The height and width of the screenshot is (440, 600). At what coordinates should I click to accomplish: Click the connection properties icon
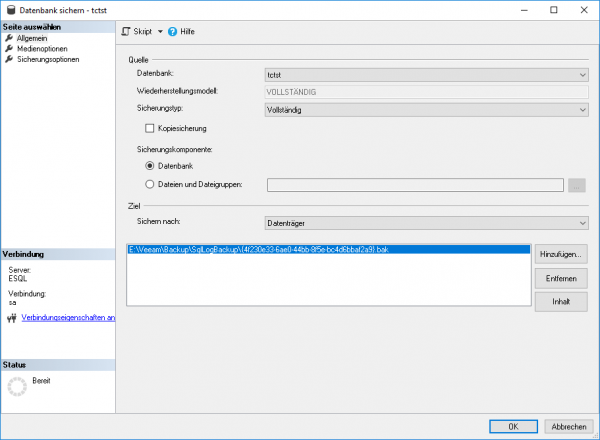click(x=11, y=319)
